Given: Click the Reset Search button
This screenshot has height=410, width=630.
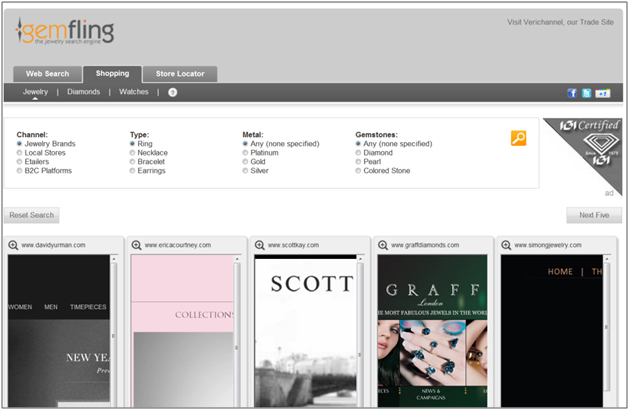Looking at the screenshot, I should 32,215.
